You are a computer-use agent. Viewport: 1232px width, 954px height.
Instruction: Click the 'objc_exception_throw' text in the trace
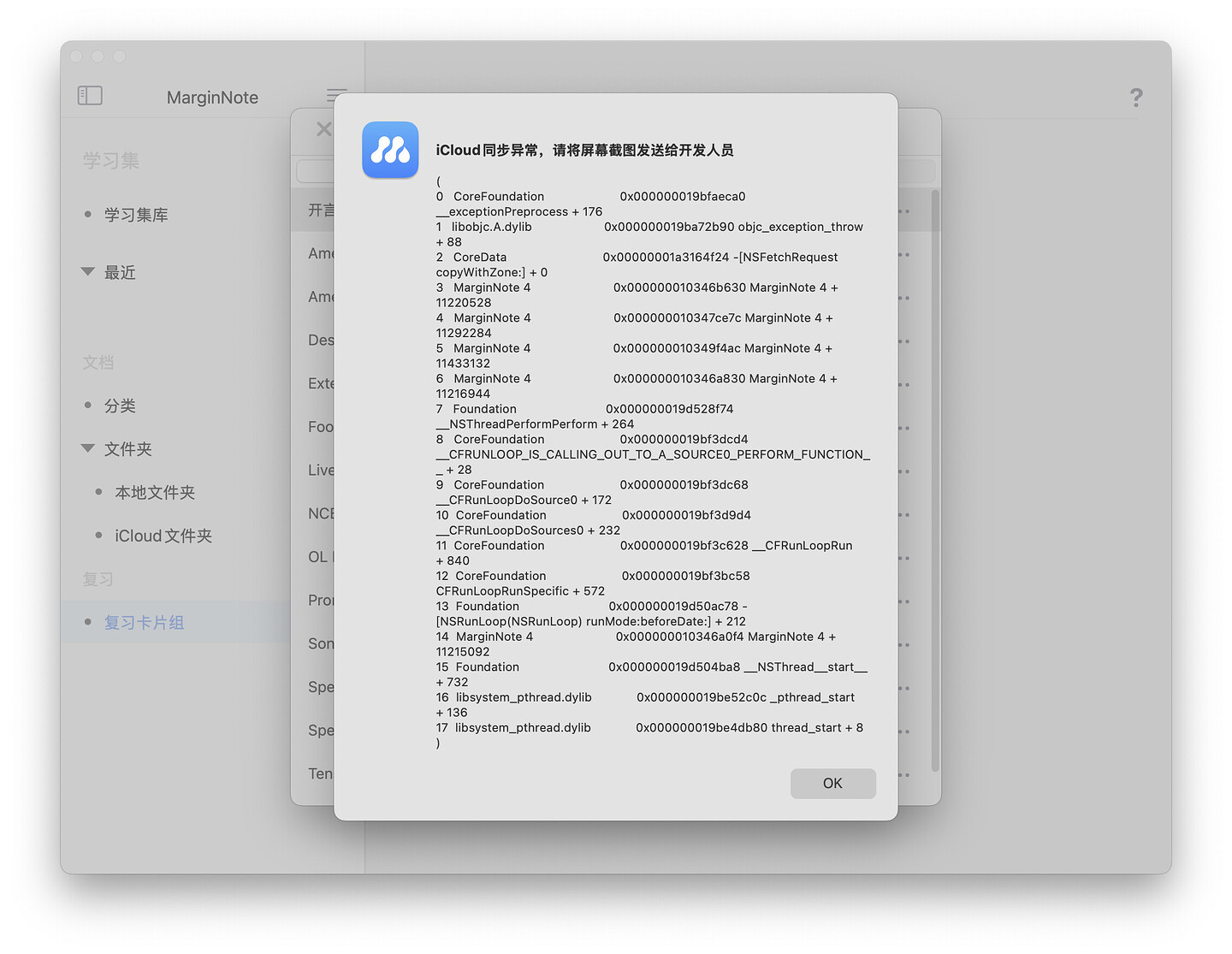(x=800, y=227)
